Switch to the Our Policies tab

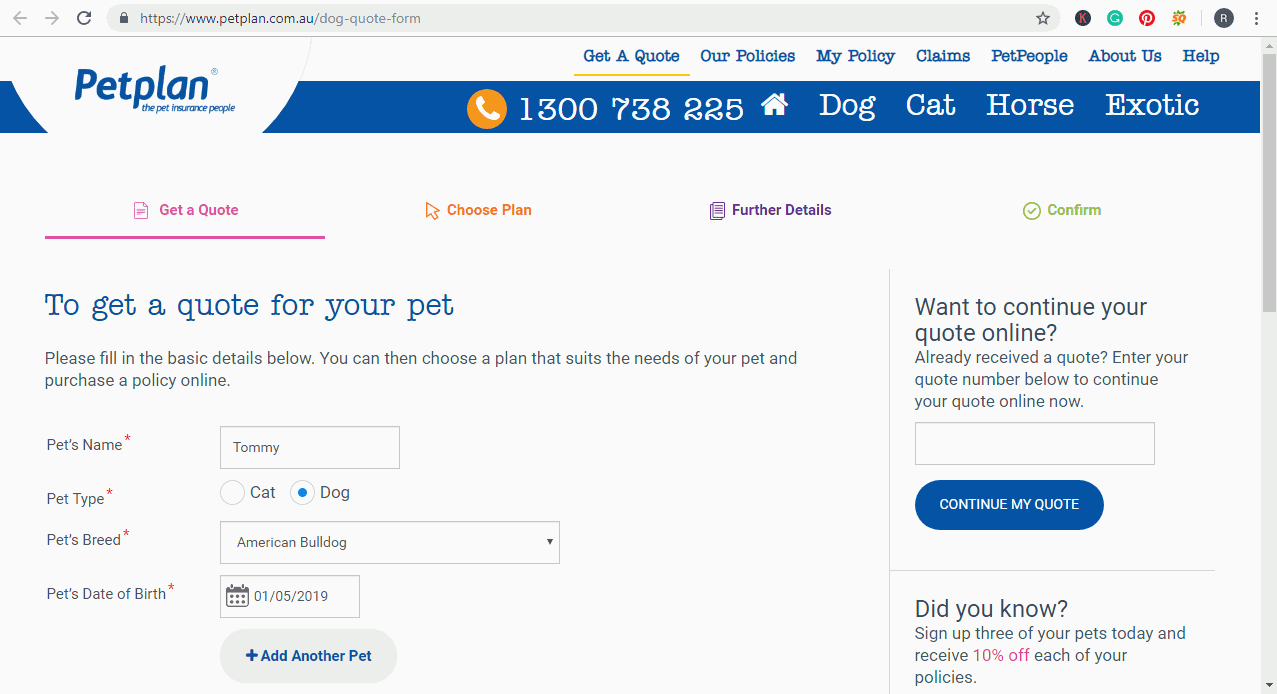[747, 56]
